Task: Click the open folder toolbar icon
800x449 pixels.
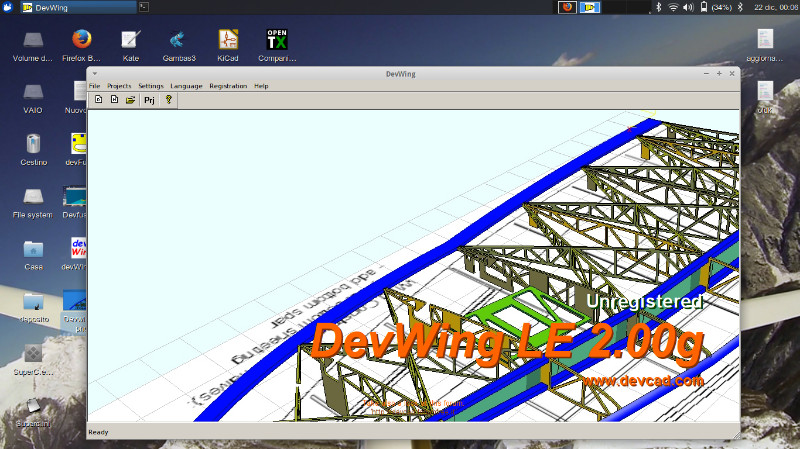Action: pos(130,100)
